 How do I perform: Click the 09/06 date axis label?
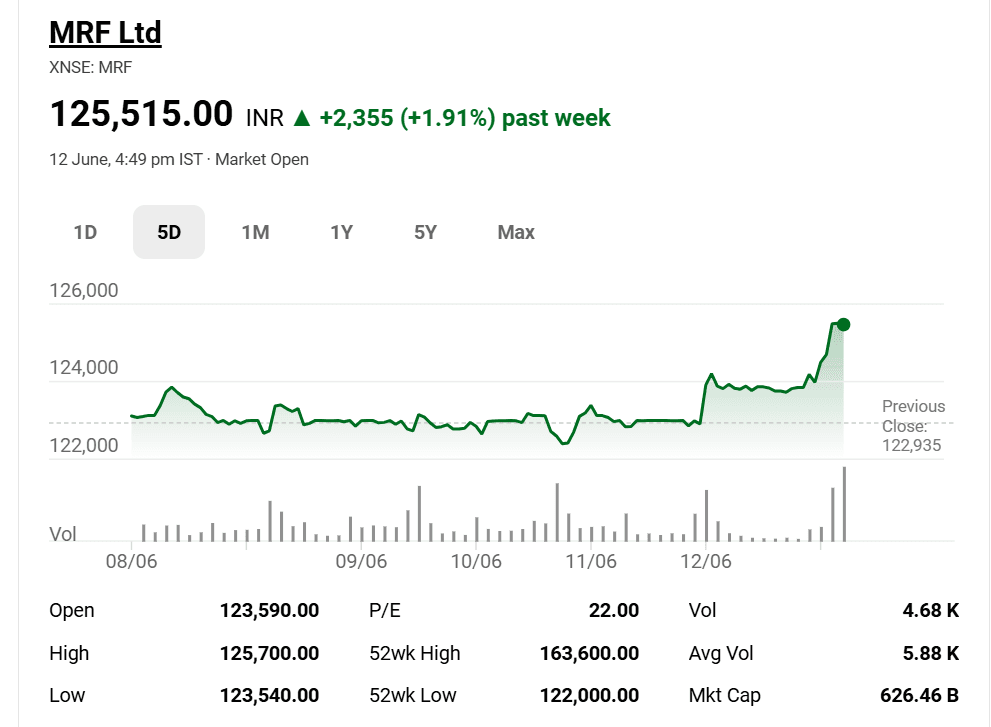361,561
